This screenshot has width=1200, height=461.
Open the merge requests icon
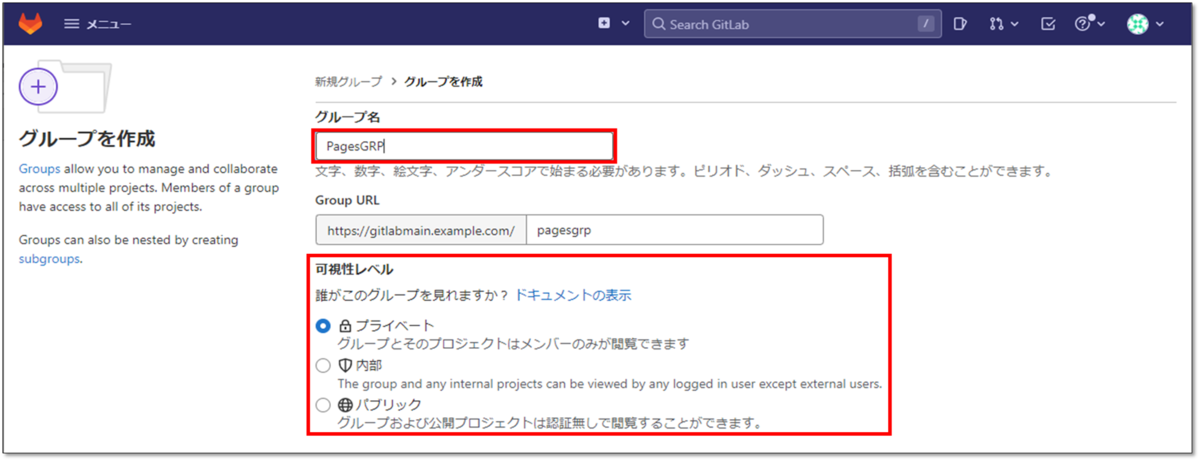[996, 24]
